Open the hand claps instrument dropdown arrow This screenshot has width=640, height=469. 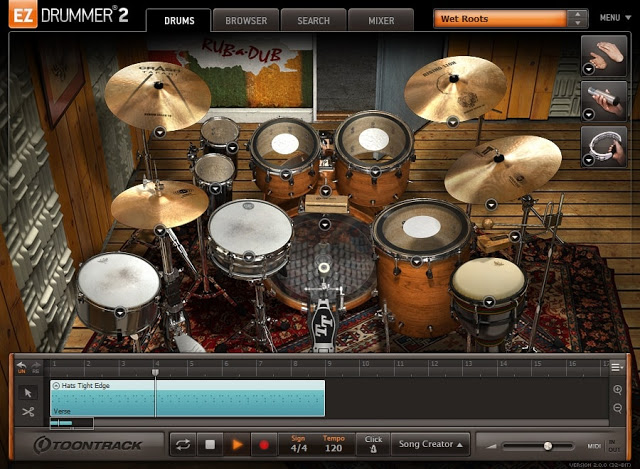click(x=589, y=69)
